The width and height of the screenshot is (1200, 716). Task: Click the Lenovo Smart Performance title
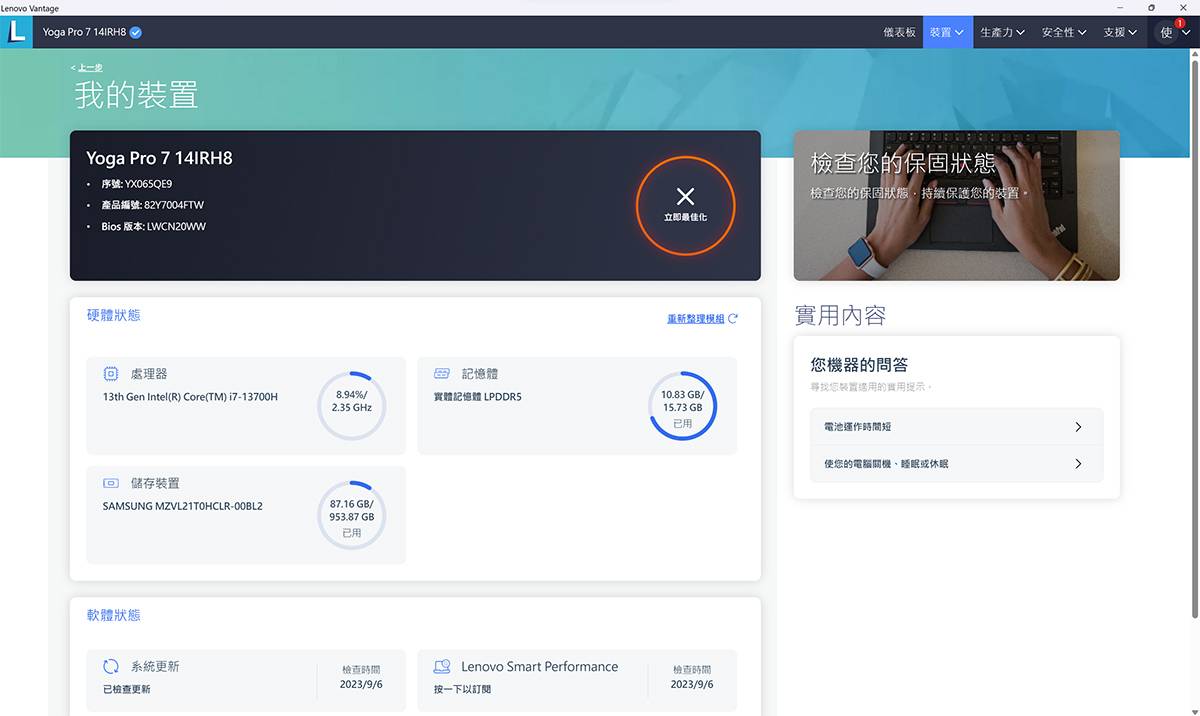tap(540, 666)
